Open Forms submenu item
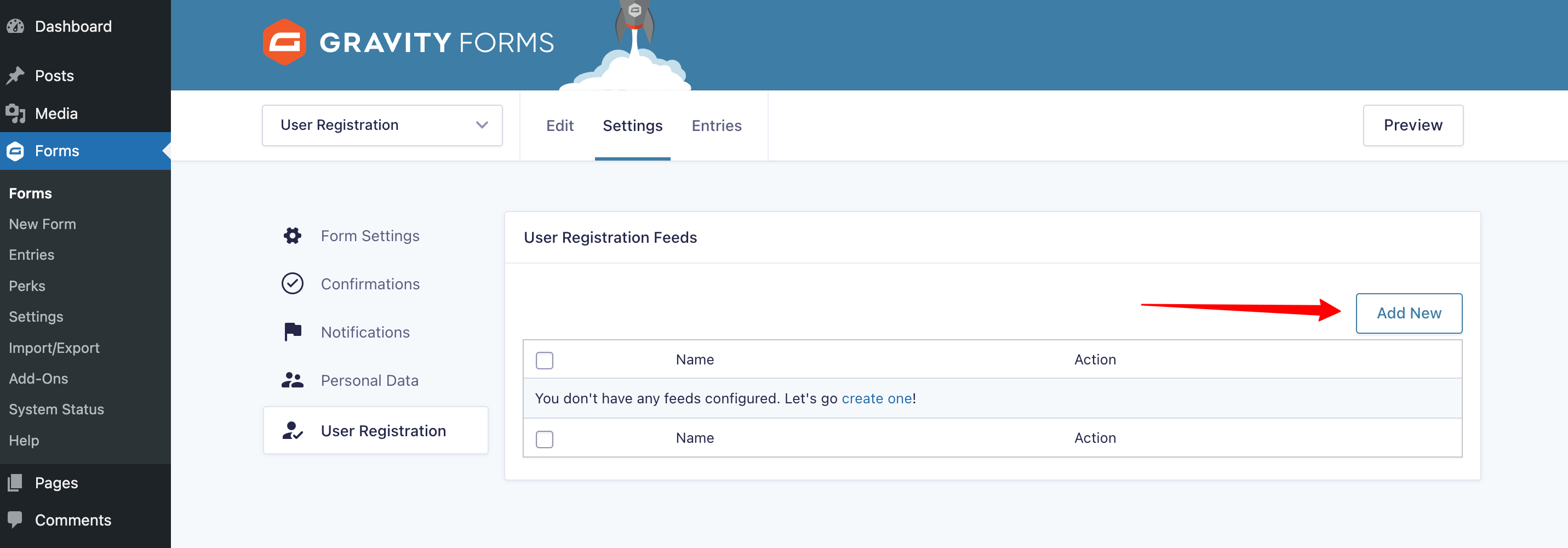Image resolution: width=1568 pixels, height=548 pixels. pyautogui.click(x=31, y=193)
